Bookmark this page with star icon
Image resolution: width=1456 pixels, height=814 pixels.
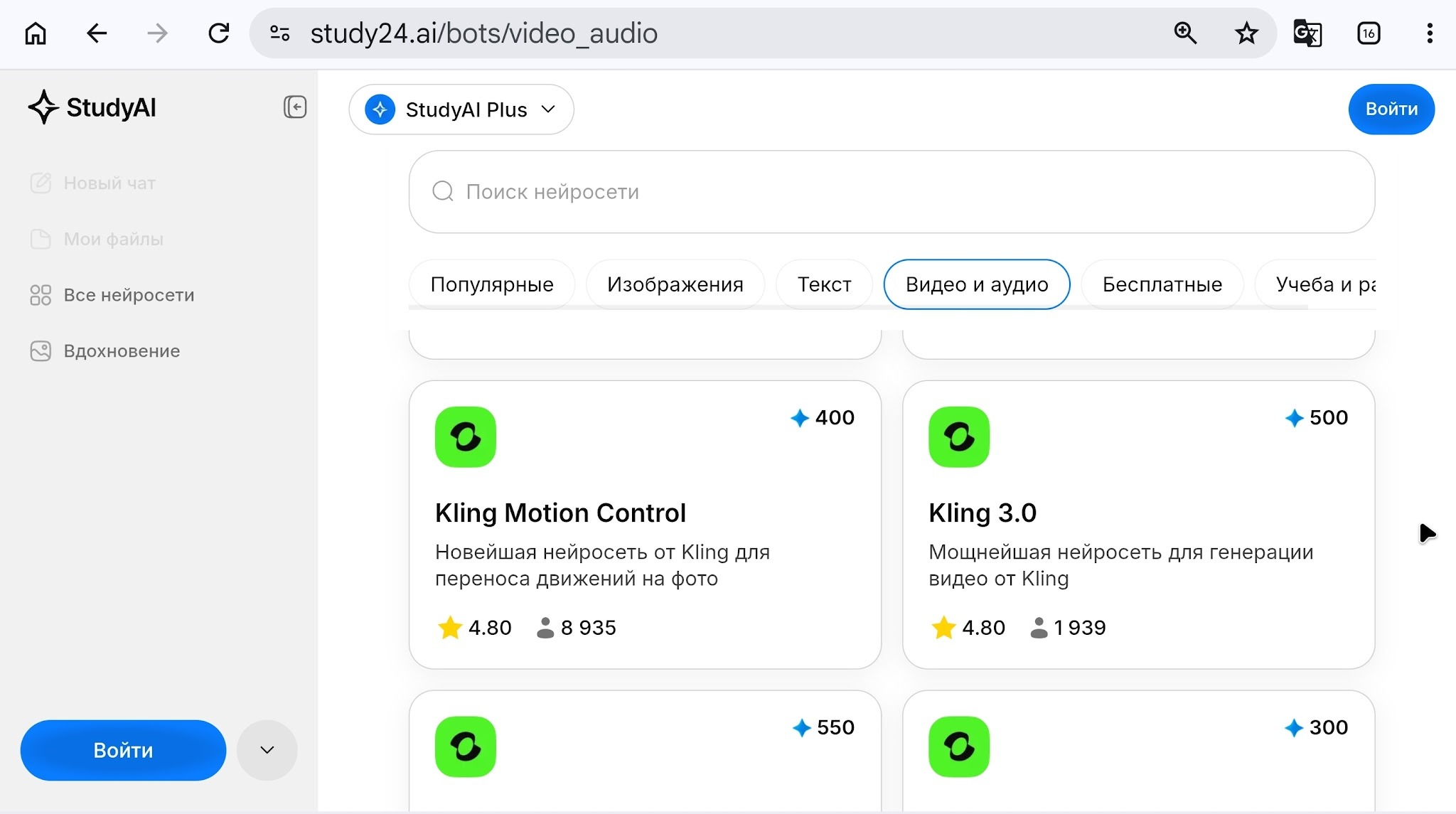[x=1246, y=33]
